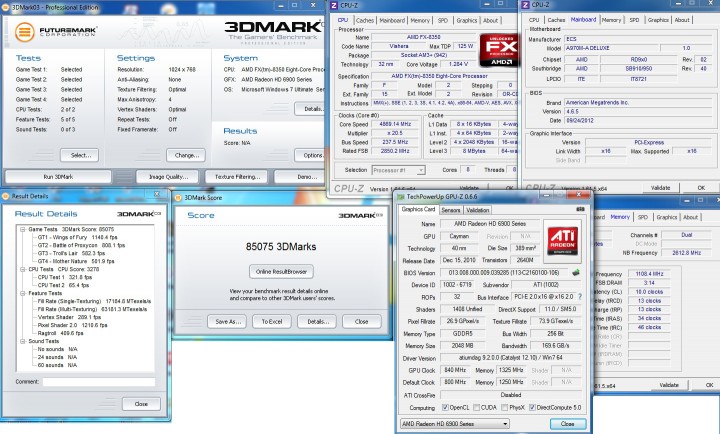Open the AMD Radeon HD 6900 Series card dropdown
Image resolution: width=720 pixels, height=434 pixels.
455,423
